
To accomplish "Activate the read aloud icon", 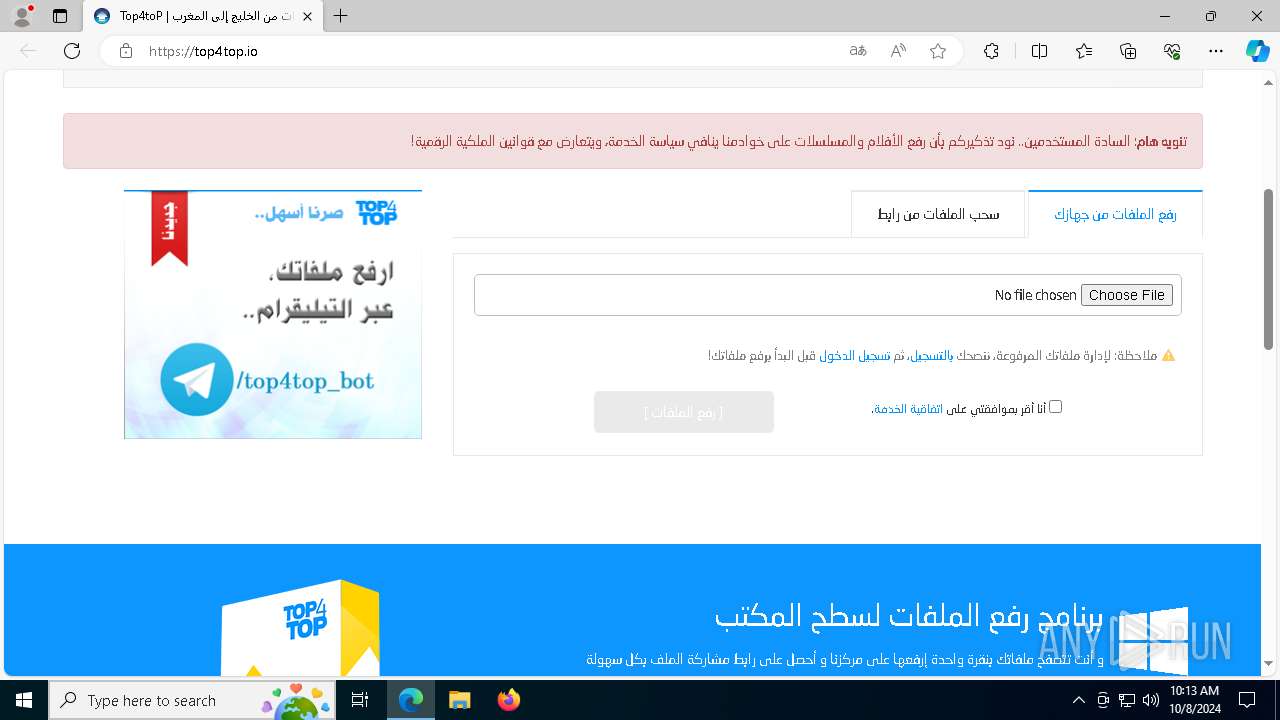I will 898,51.
